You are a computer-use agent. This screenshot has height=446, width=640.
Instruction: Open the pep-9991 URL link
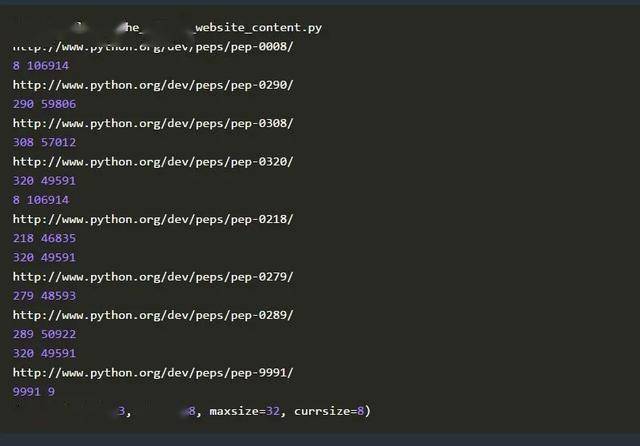[152, 372]
